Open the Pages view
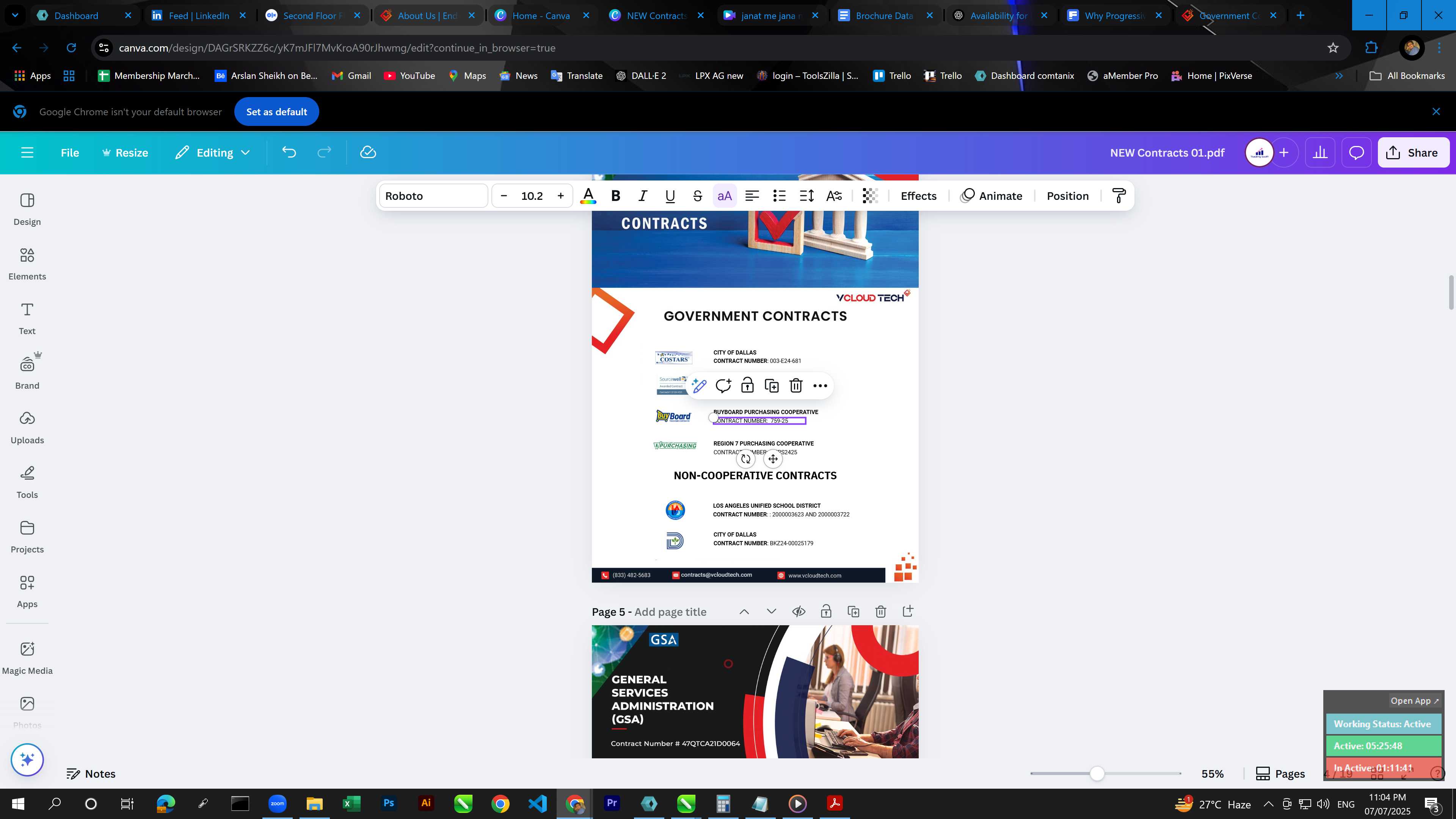This screenshot has width=1456, height=819. coord(1280,774)
